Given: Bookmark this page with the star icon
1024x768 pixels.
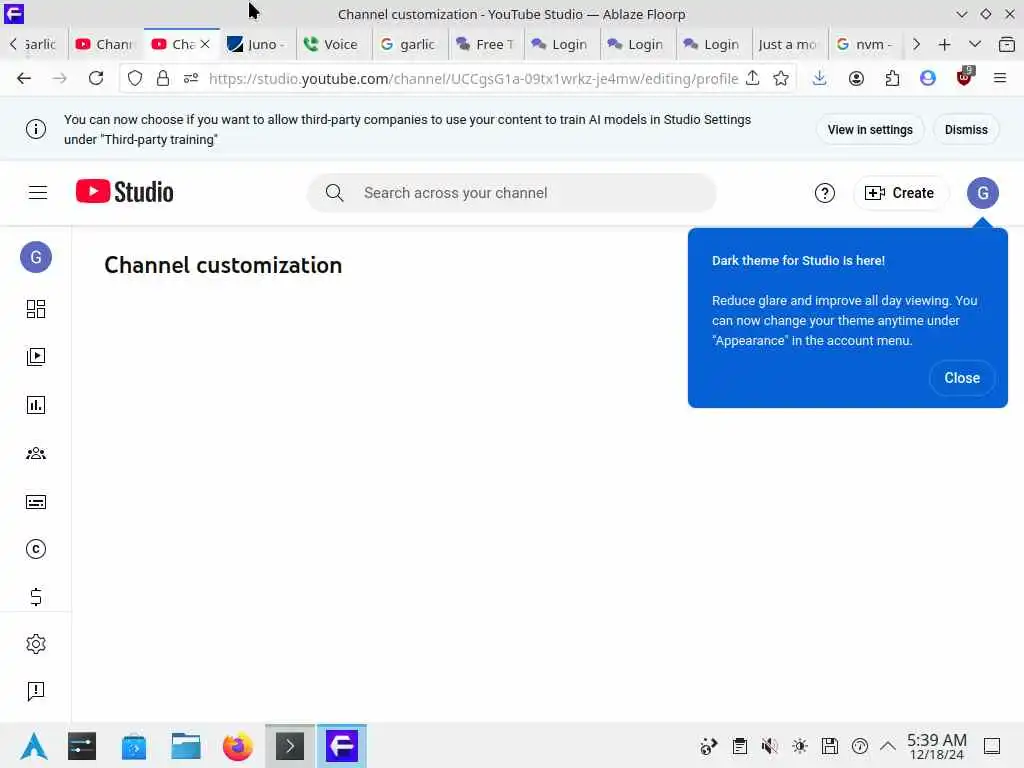Looking at the screenshot, I should pyautogui.click(x=781, y=78).
